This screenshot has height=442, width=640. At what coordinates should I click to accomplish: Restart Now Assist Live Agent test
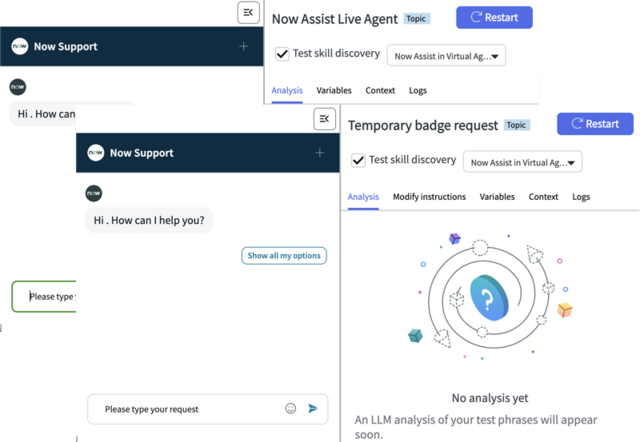coord(494,18)
